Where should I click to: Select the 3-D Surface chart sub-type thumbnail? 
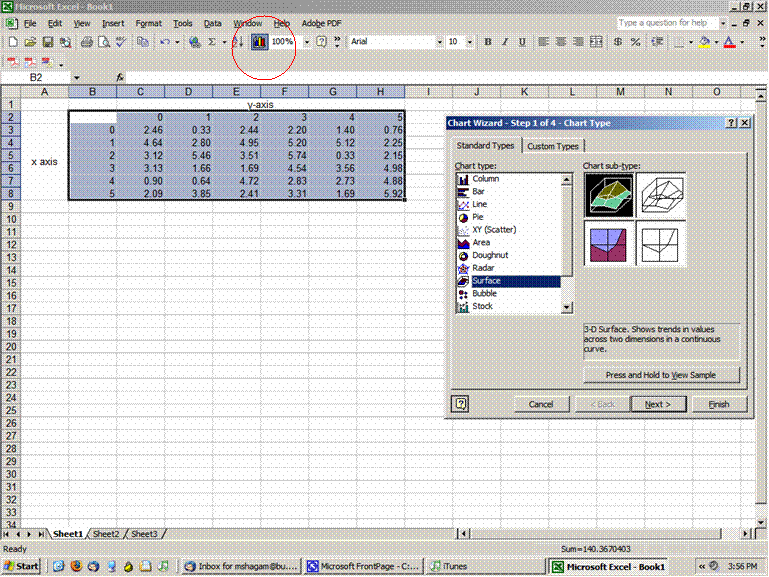pyautogui.click(x=608, y=193)
